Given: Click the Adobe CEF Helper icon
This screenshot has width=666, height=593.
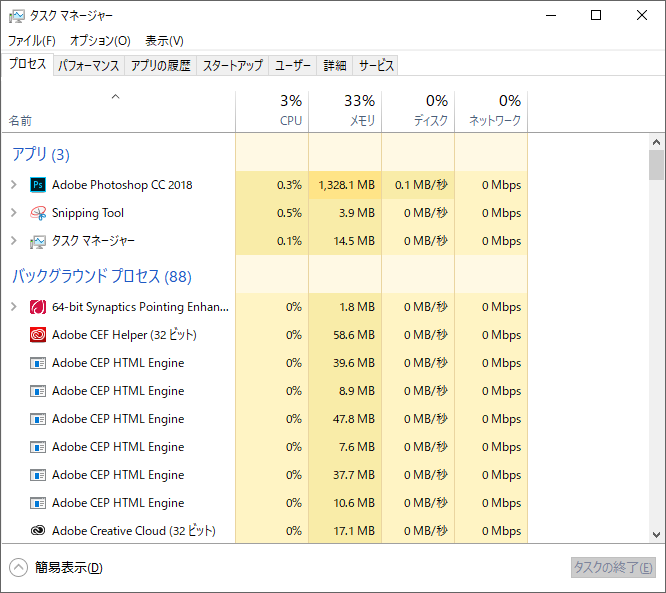Looking at the screenshot, I should tap(38, 335).
